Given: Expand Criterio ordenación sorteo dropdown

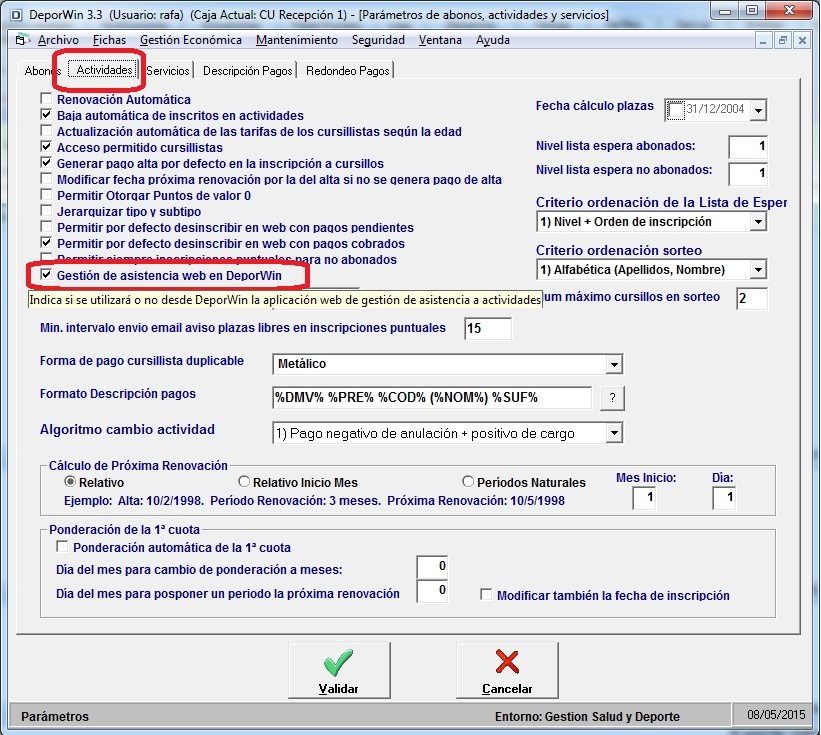Looking at the screenshot, I should 758,270.
